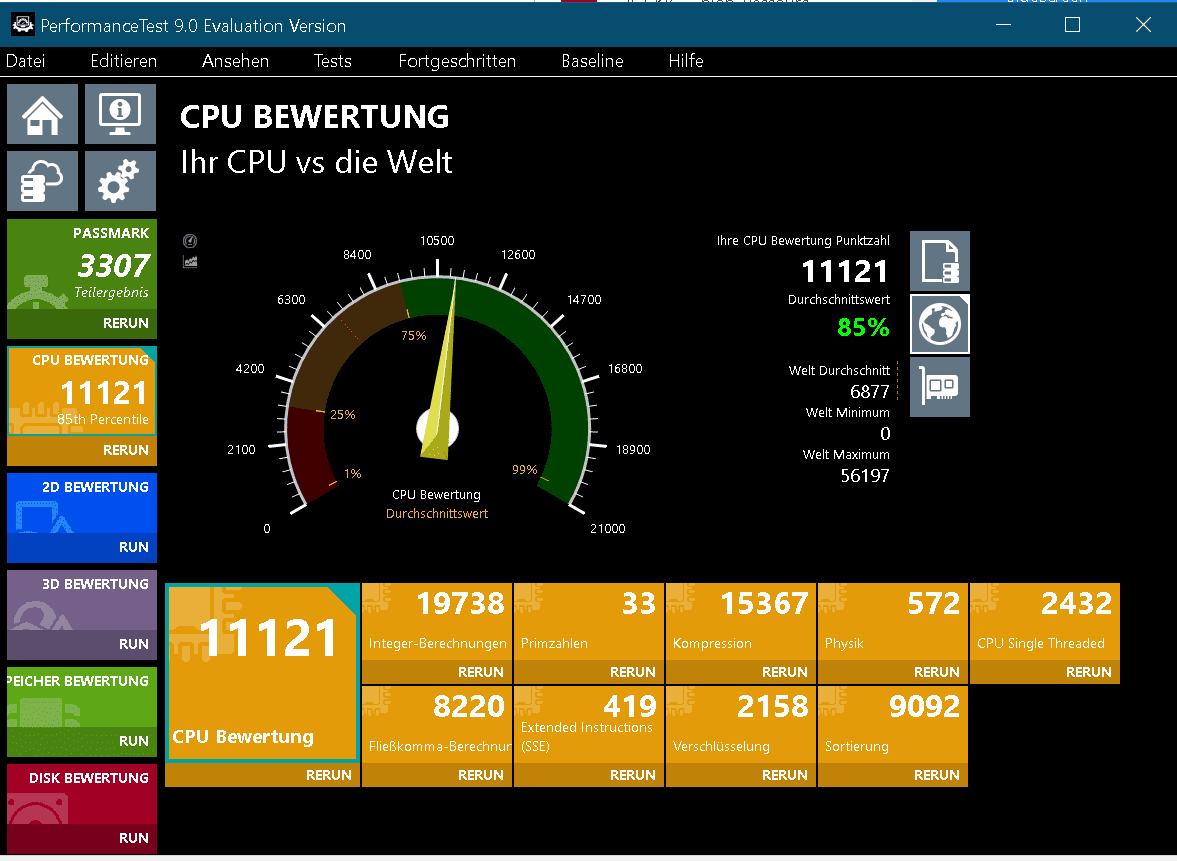Viewport: 1177px width, 861px height.
Task: Click the save results document icon
Action: coord(940,261)
